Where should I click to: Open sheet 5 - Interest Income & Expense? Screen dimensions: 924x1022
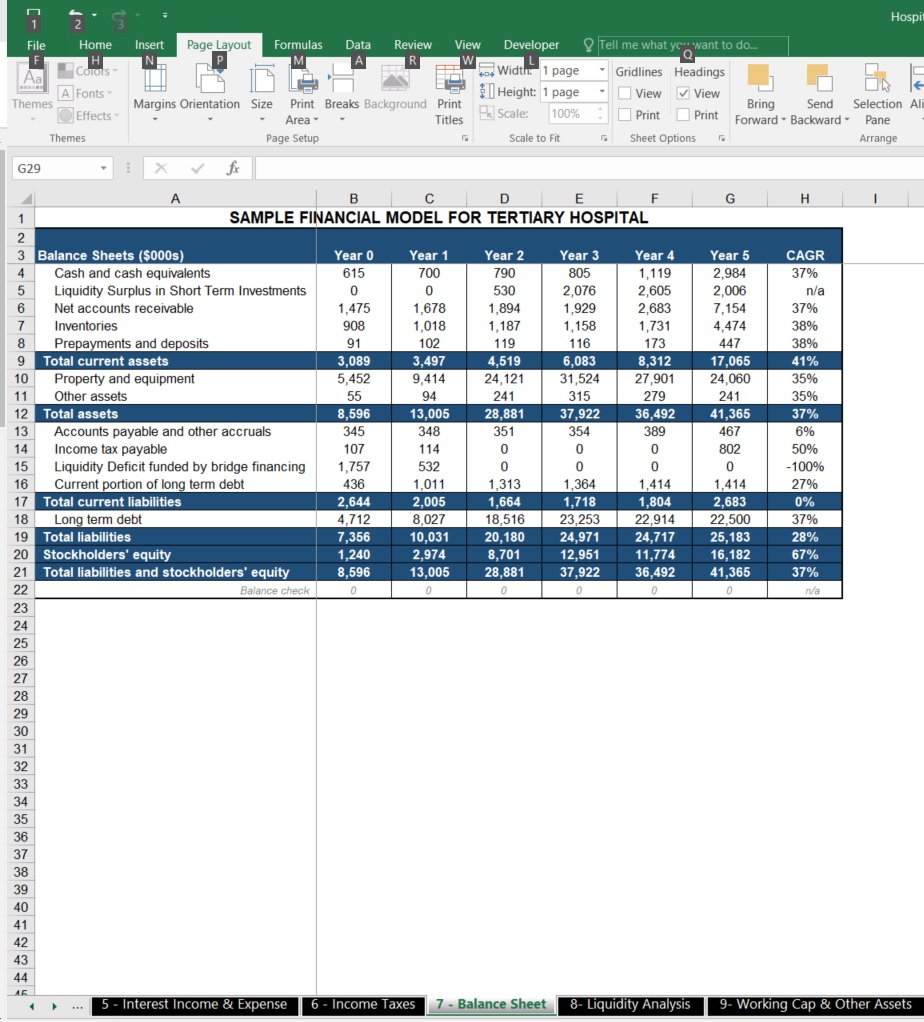pyautogui.click(x=194, y=1004)
